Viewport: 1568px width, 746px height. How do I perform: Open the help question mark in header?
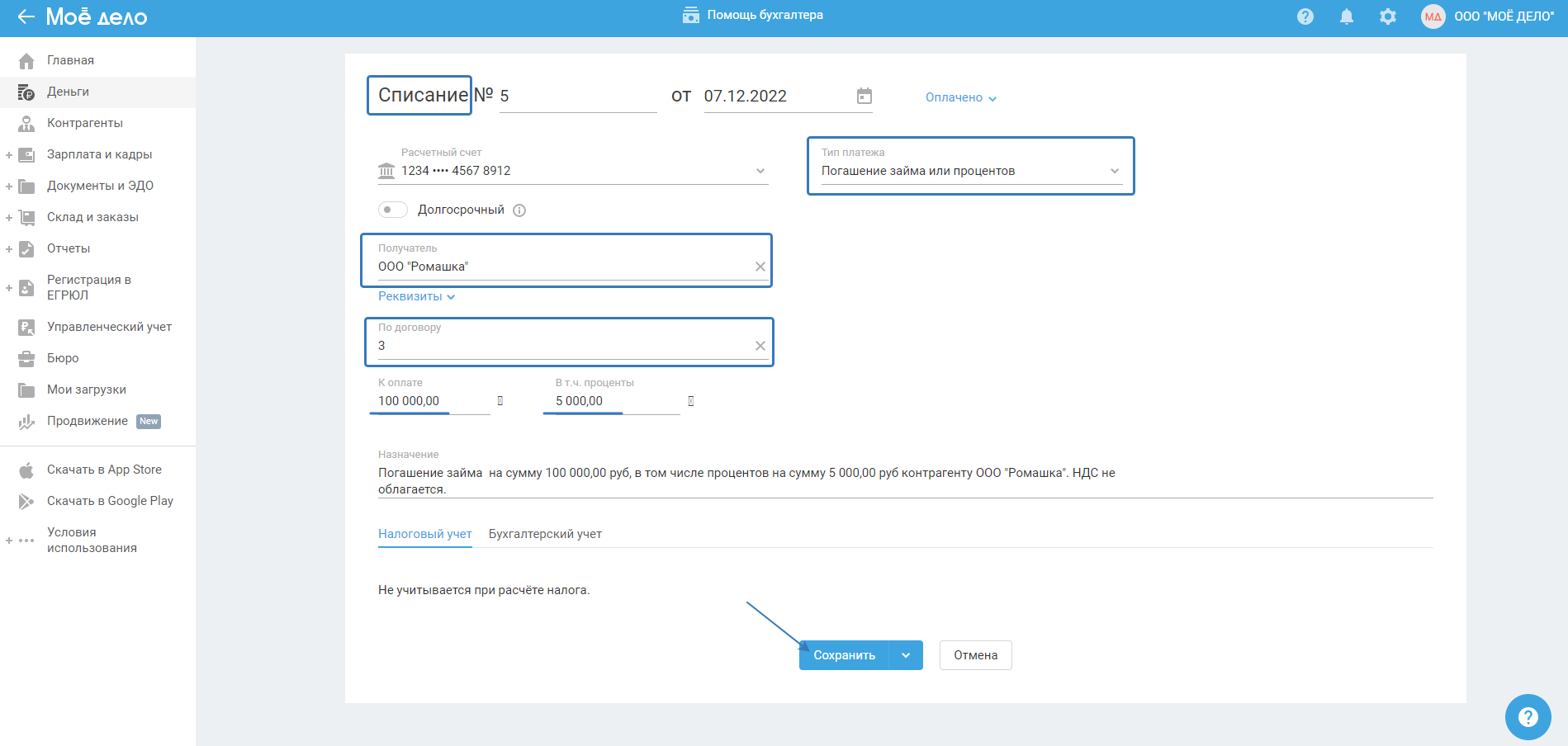1305,17
